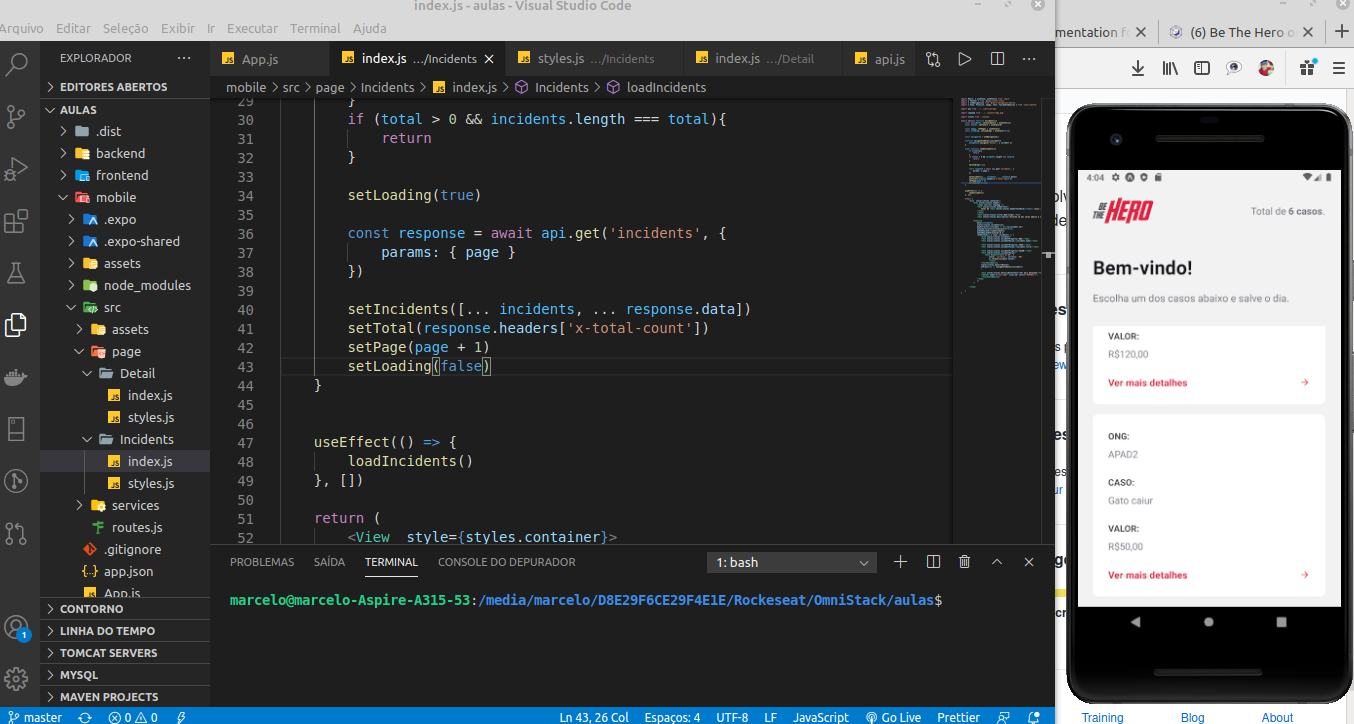Screen dimensions: 1354x724
Task: Open the Firefox library icon
Action: point(1170,68)
